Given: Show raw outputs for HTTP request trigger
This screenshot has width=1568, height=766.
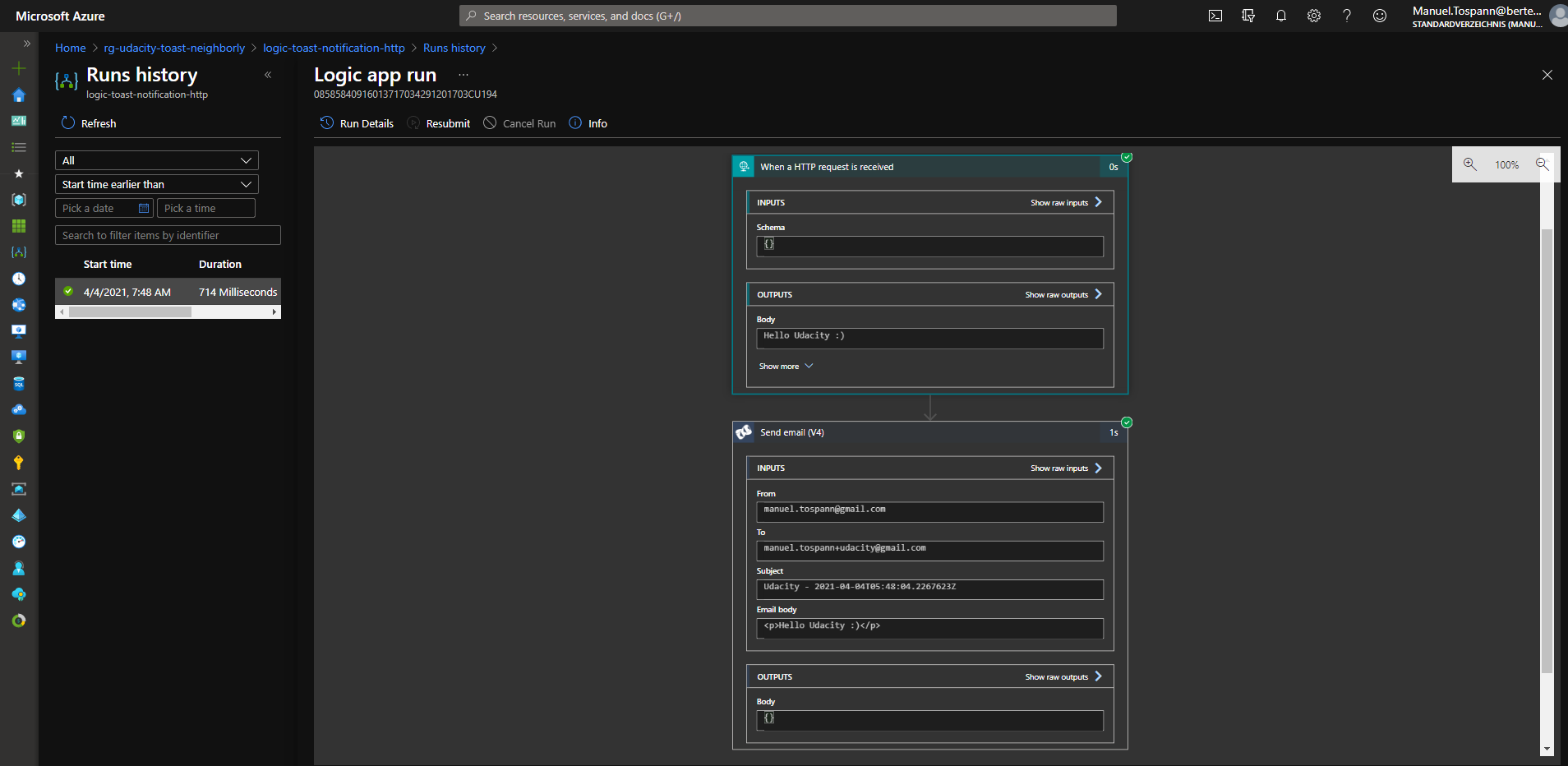Looking at the screenshot, I should coord(1063,295).
